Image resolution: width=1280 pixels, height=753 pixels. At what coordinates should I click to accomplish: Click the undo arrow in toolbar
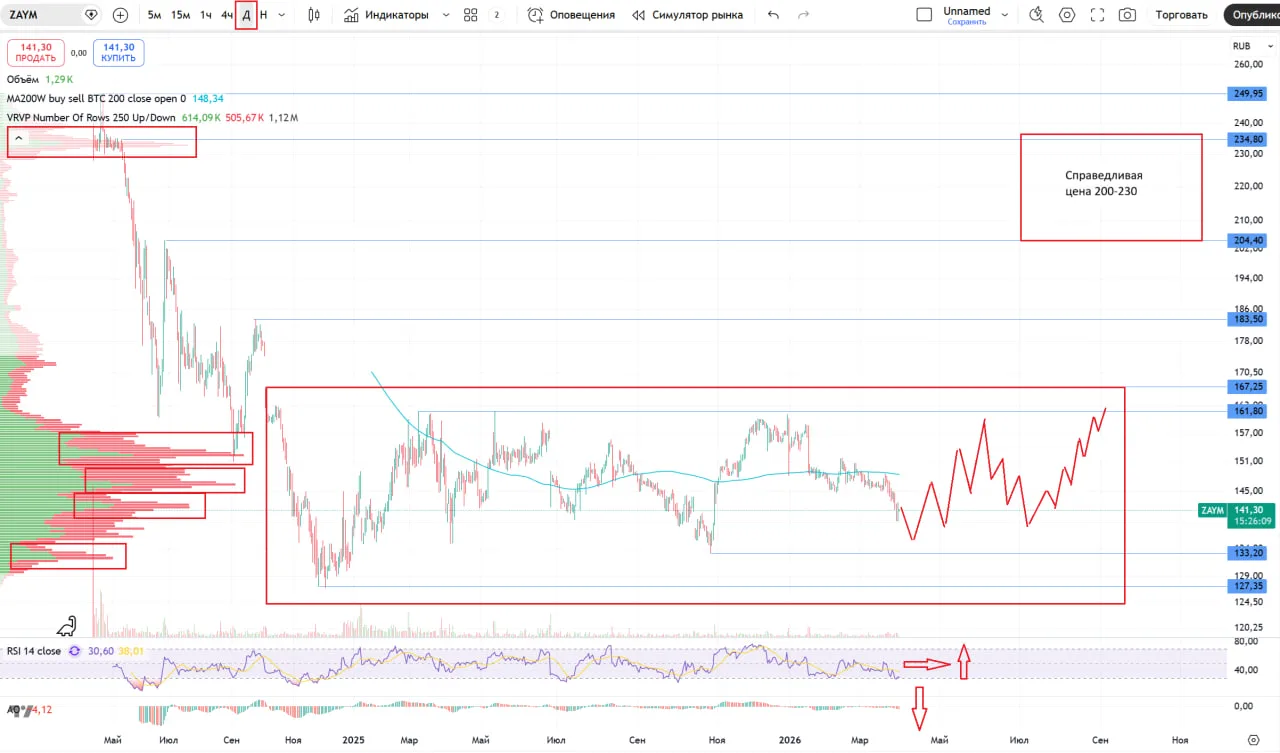pos(773,15)
